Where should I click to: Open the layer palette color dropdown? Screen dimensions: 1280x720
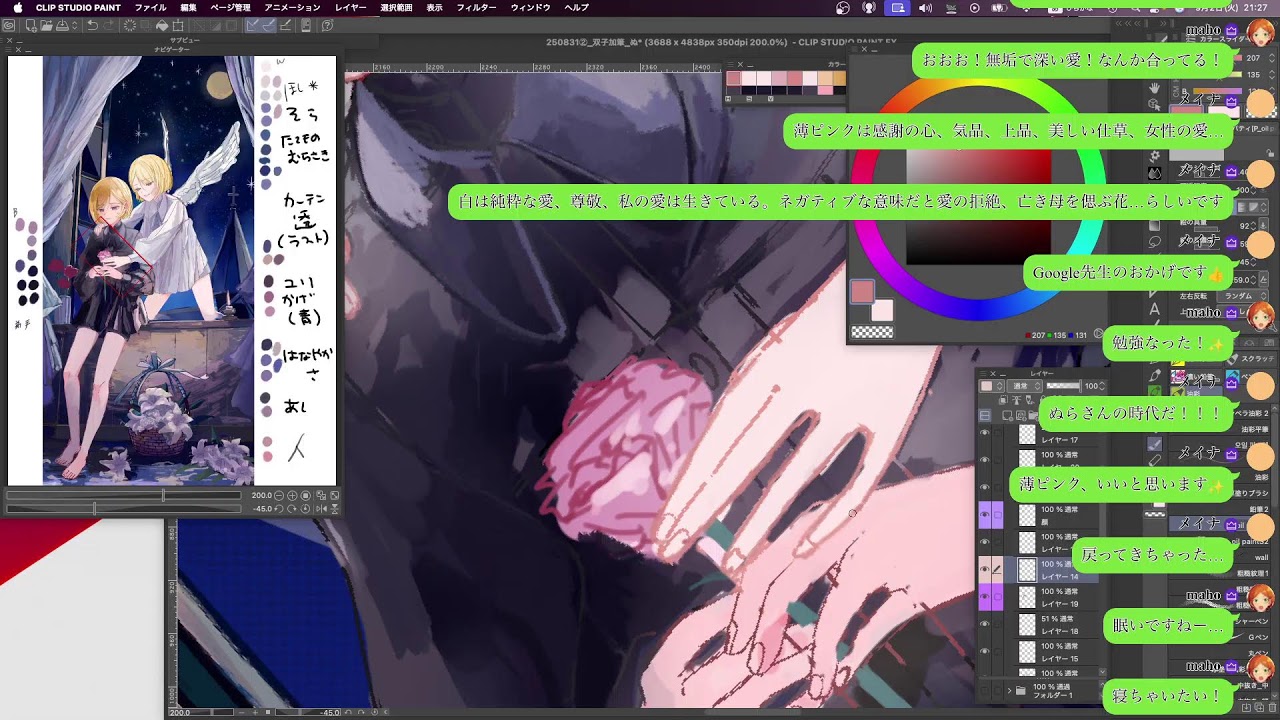tap(991, 386)
